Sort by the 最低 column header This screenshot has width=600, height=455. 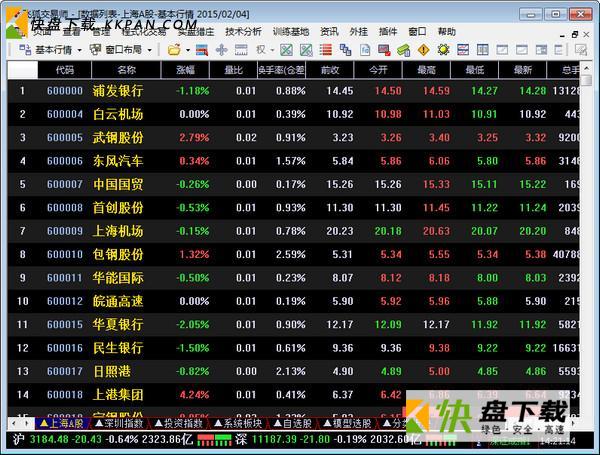(474, 70)
